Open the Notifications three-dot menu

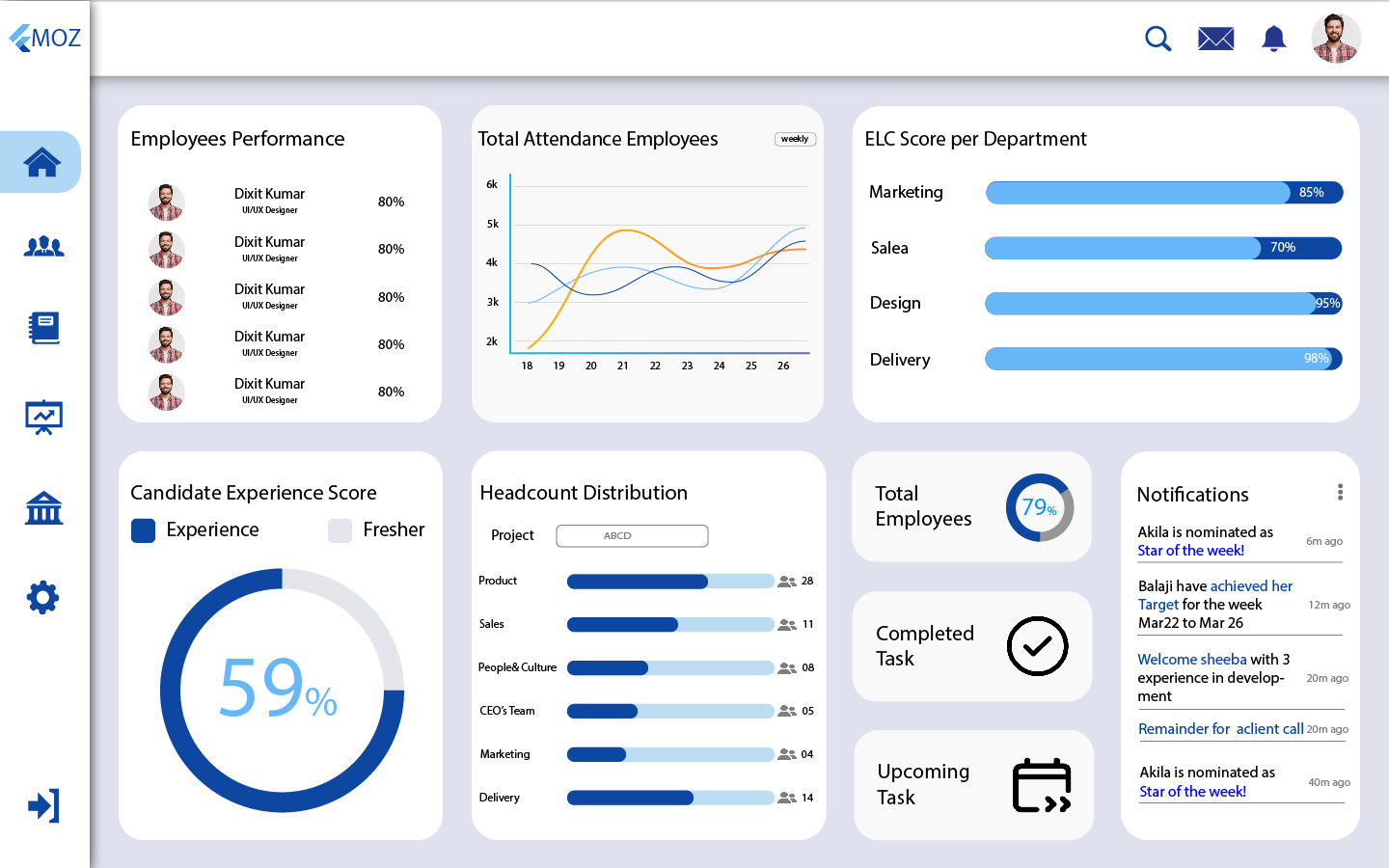(x=1340, y=492)
